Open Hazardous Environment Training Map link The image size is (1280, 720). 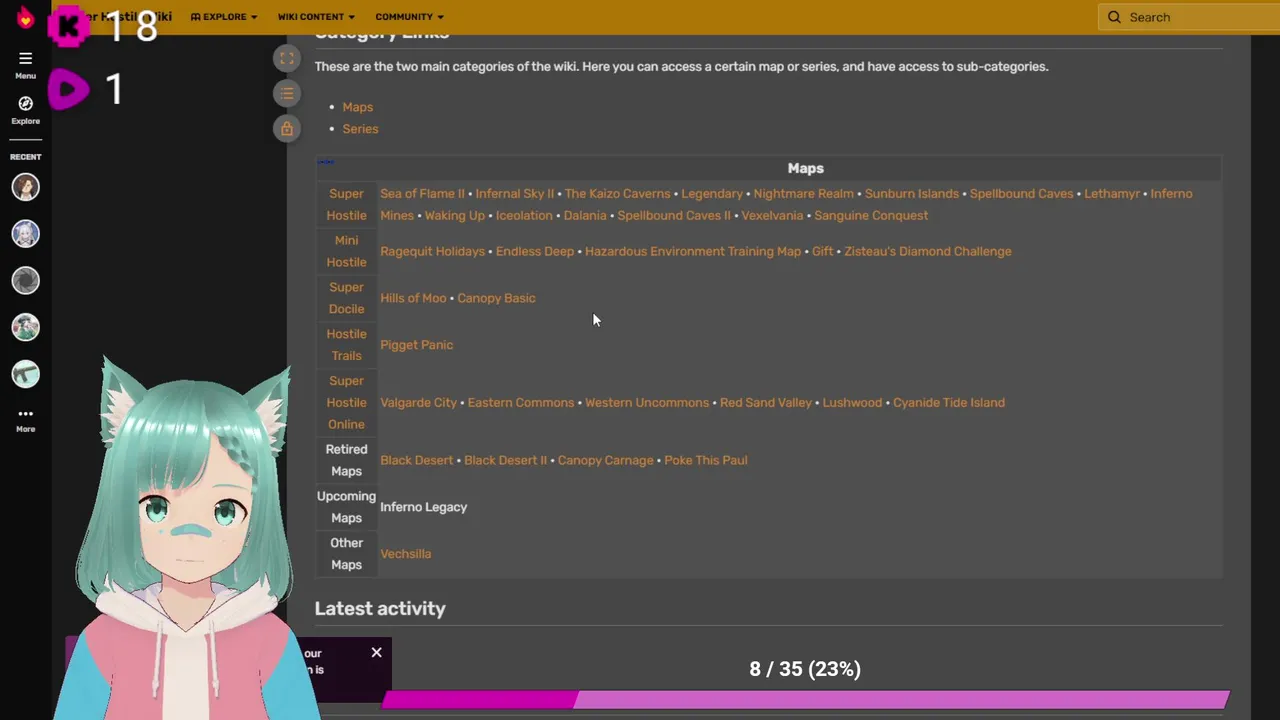pyautogui.click(x=693, y=252)
